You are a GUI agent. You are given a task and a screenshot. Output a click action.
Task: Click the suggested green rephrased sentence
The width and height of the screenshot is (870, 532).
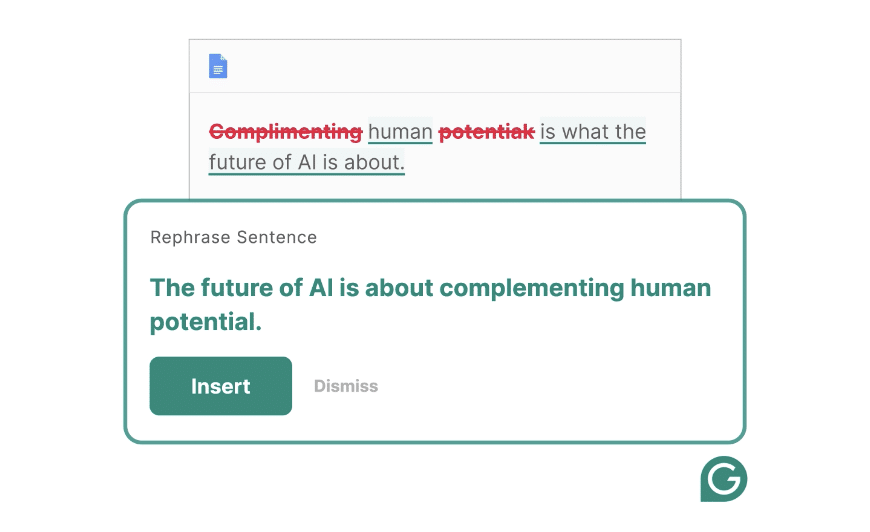431,305
